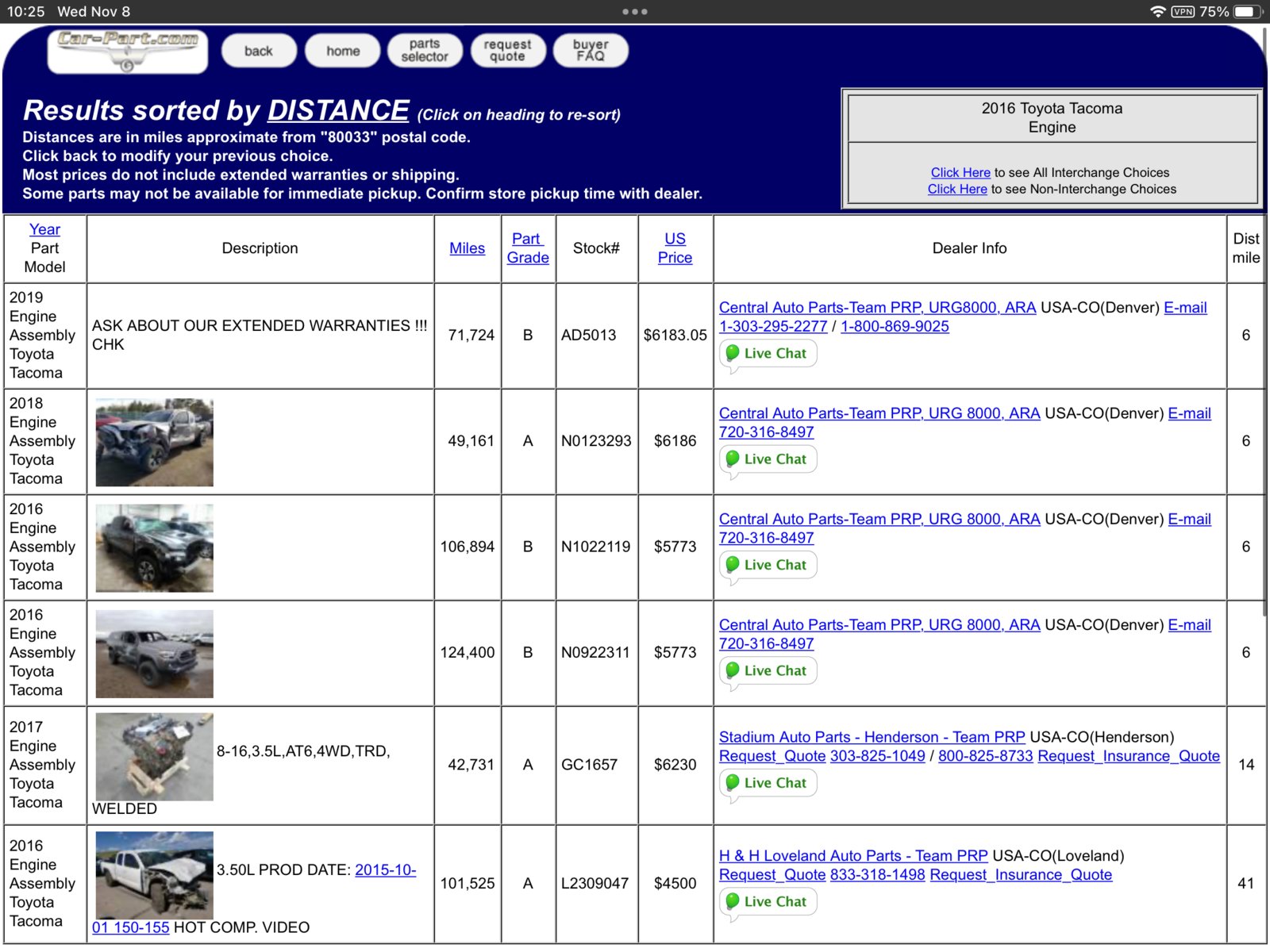Image resolution: width=1270 pixels, height=952 pixels.
Task: Select the $4500 price cell
Action: pyautogui.click(x=675, y=884)
